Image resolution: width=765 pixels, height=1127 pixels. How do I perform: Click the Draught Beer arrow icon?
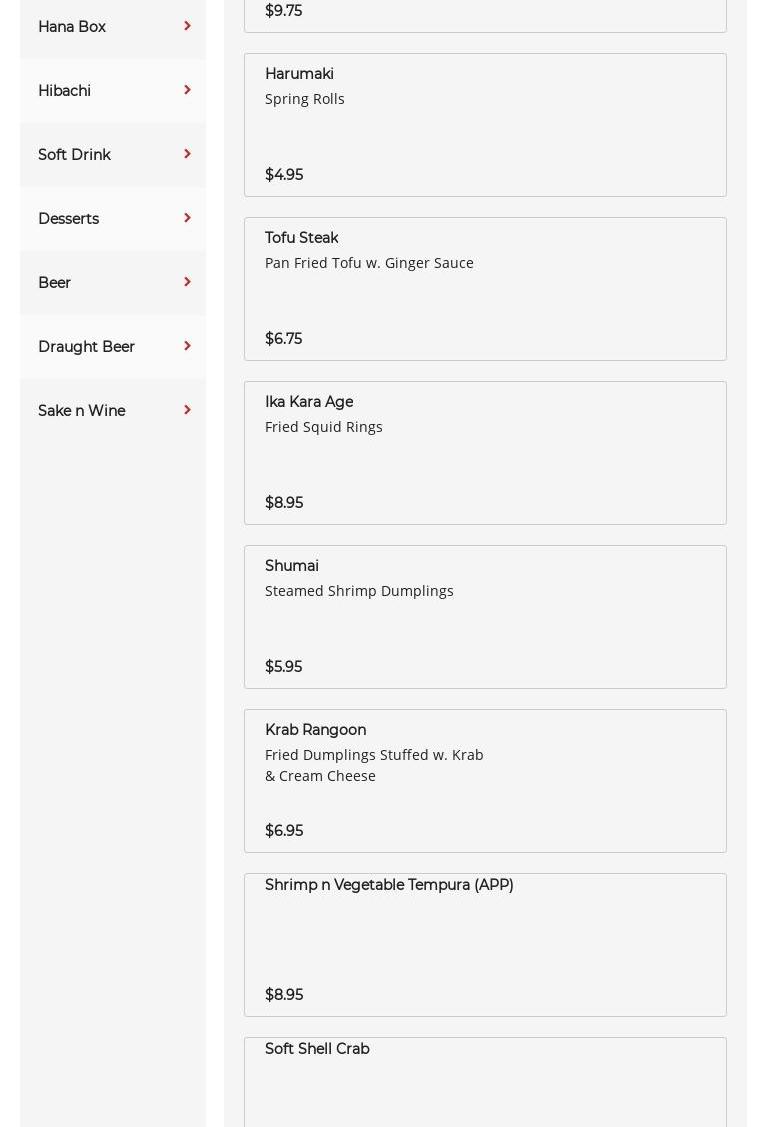(x=187, y=346)
